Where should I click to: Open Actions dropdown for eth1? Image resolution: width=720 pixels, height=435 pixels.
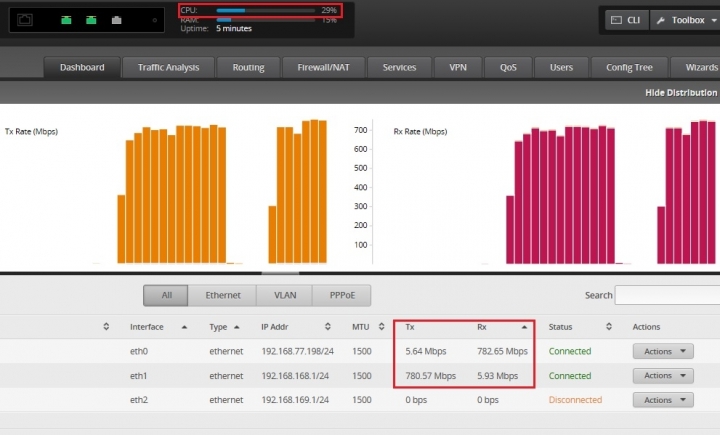coord(663,376)
